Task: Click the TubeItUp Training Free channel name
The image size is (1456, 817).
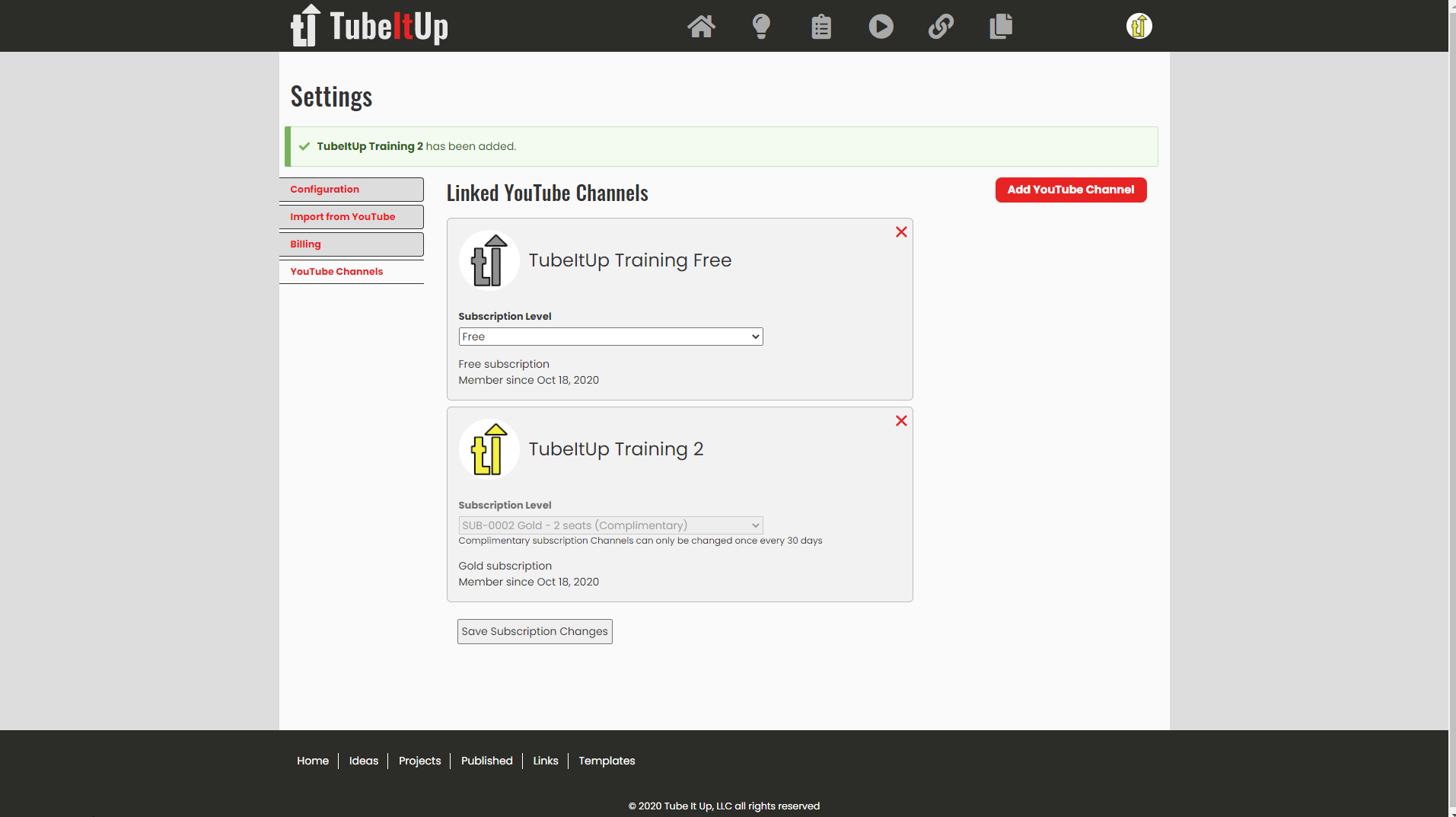Action: 630,260
